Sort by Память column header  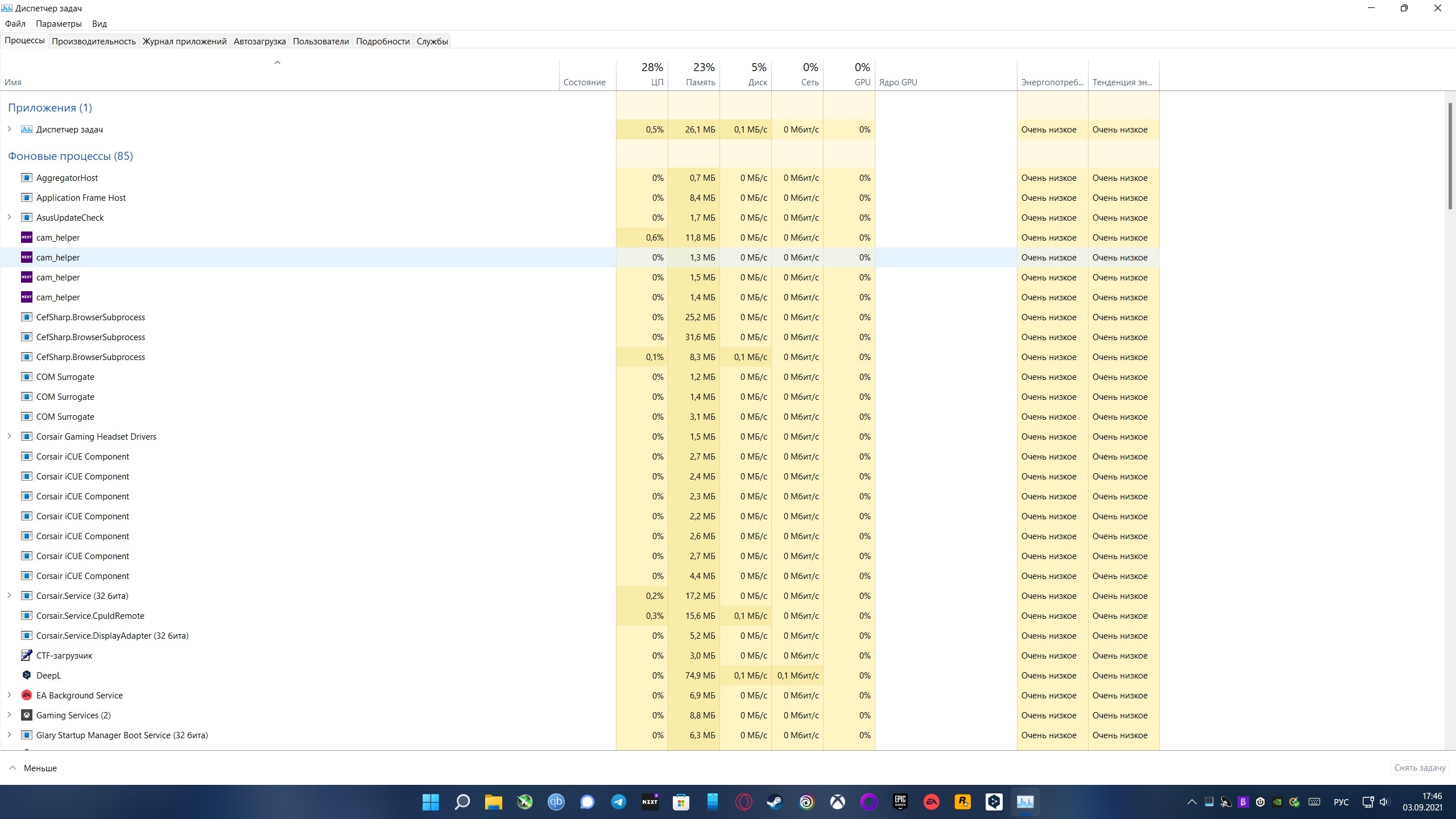(694, 75)
